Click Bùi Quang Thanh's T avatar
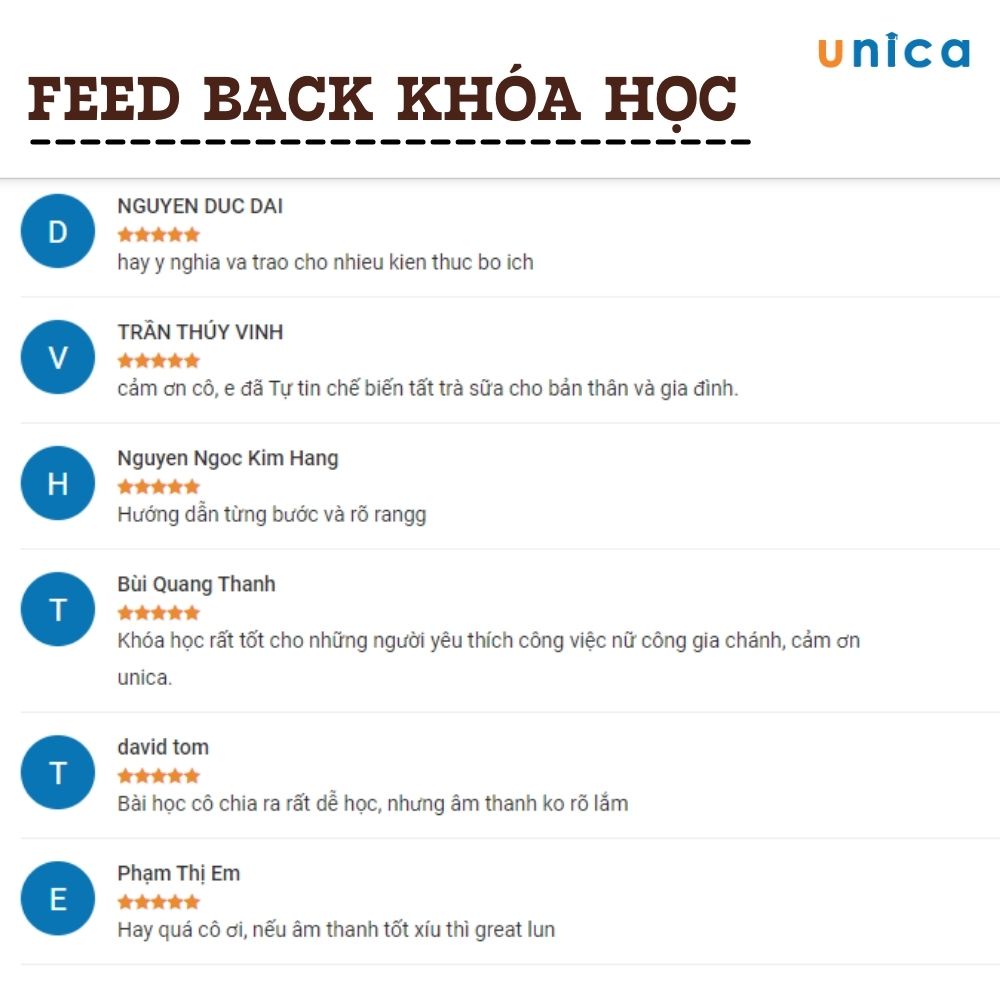The height and width of the screenshot is (1000, 1000). 58,609
